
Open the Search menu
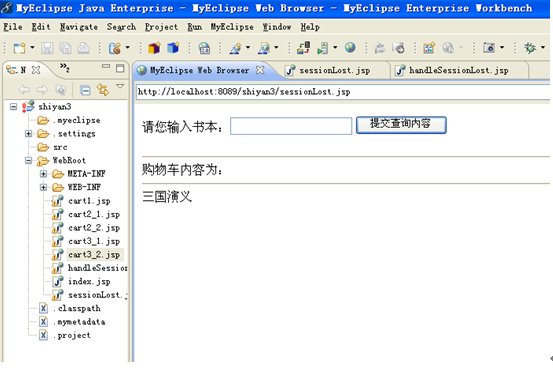tap(121, 27)
